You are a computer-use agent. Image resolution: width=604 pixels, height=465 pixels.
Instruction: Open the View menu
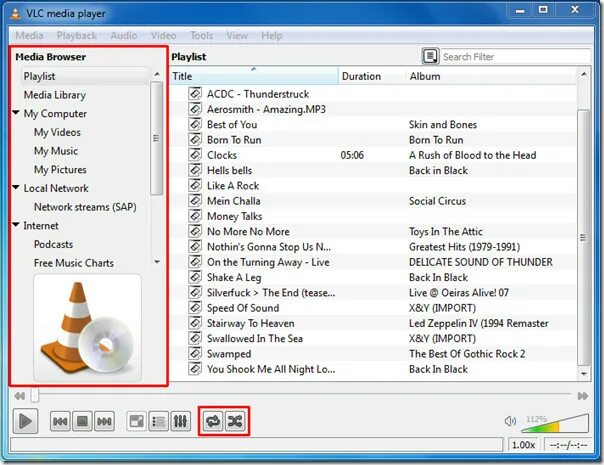coord(237,35)
